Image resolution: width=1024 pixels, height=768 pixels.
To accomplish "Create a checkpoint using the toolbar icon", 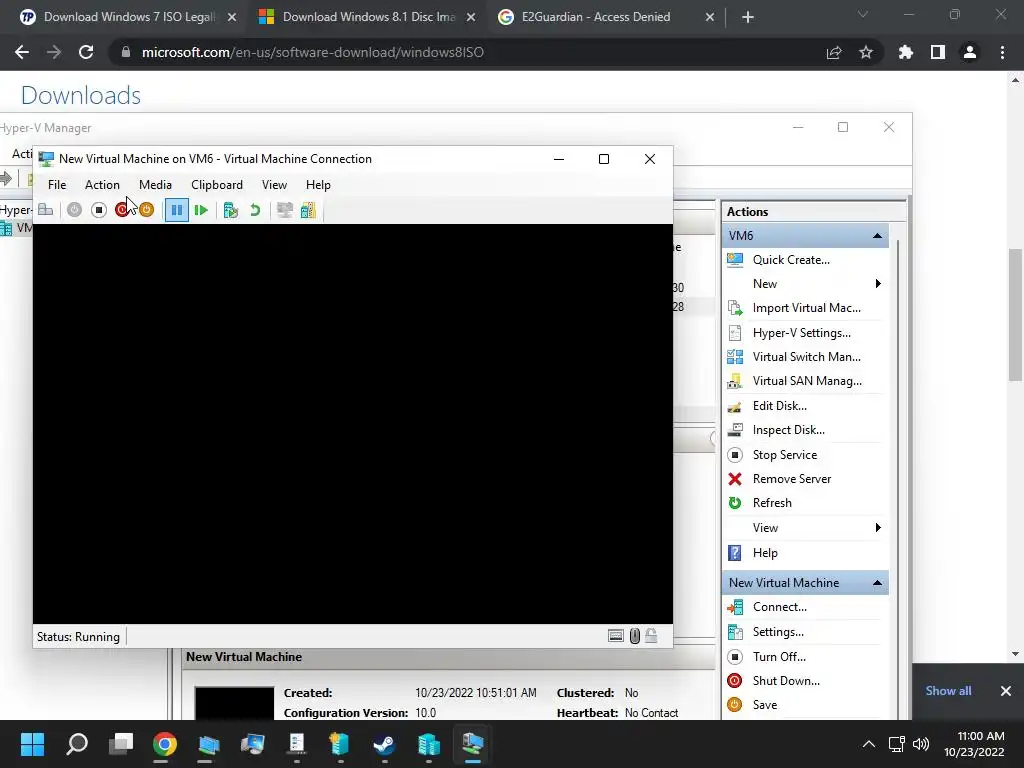I will [231, 210].
